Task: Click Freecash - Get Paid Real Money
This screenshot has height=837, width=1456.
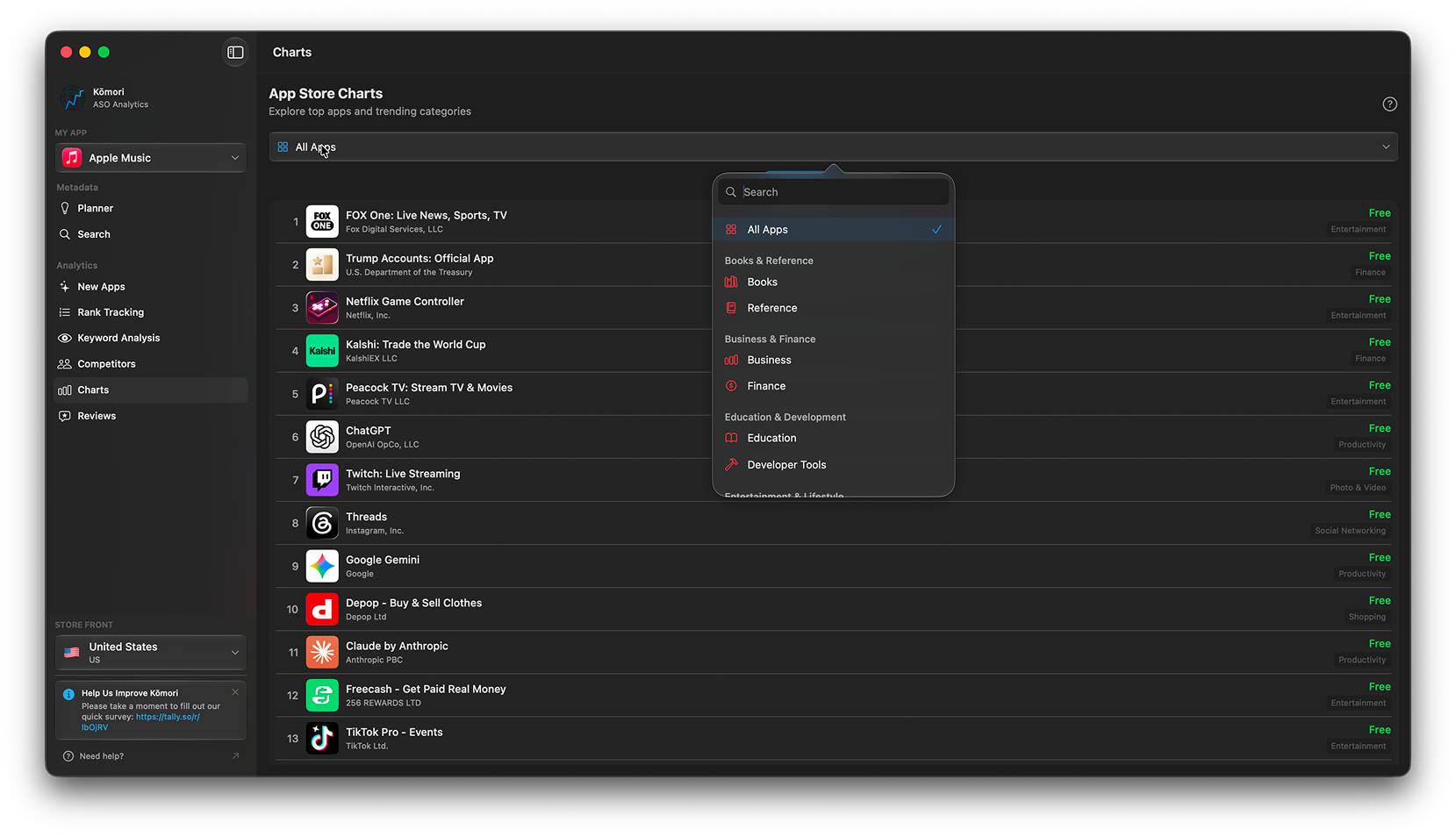Action: pos(426,689)
